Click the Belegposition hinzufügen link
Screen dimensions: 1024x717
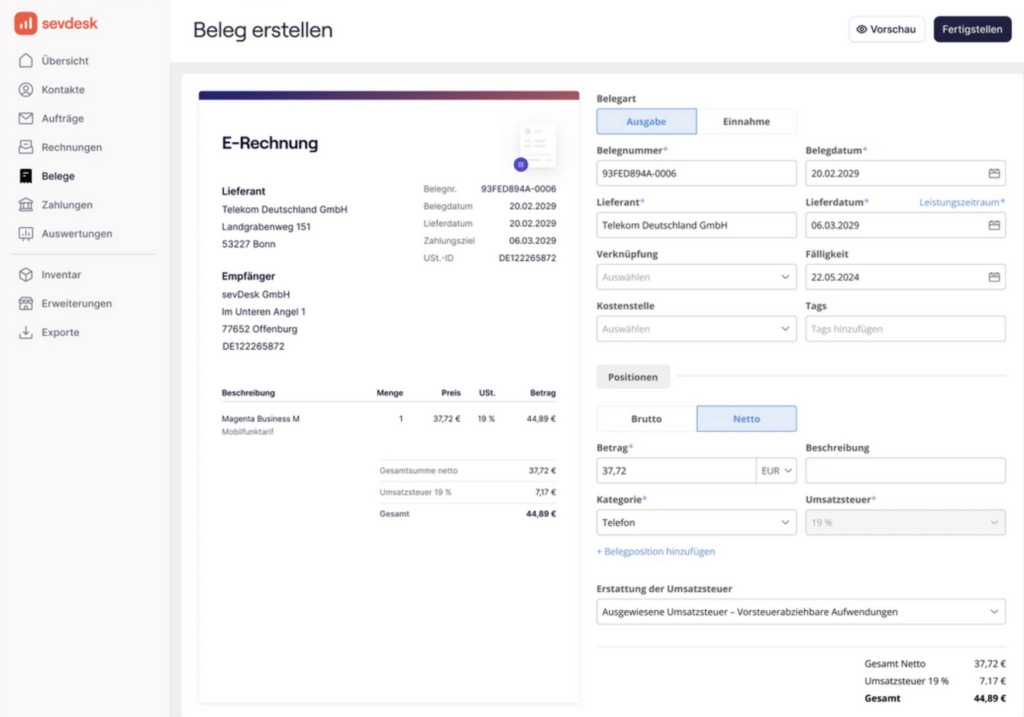tap(655, 552)
